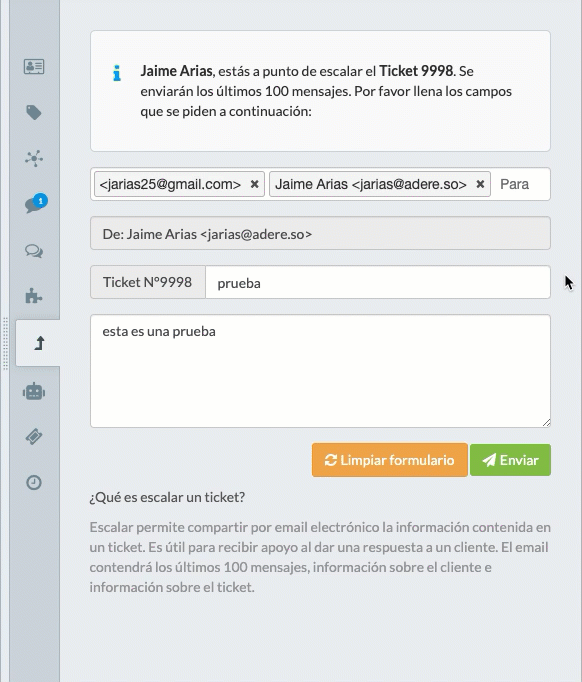Open the robot bot sidebar icon
The height and width of the screenshot is (682, 582).
tap(34, 392)
